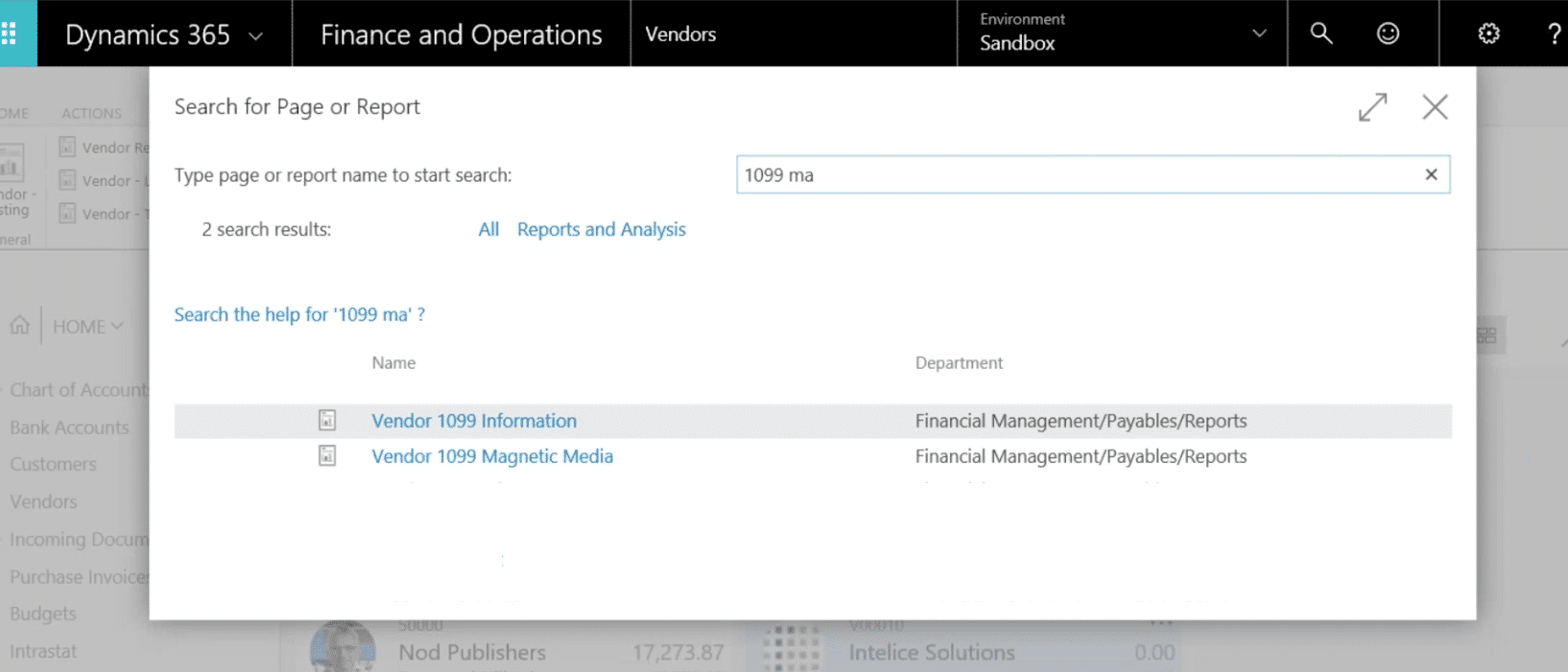This screenshot has height=672, width=1568.
Task: Open the help question mark icon
Action: (1555, 35)
